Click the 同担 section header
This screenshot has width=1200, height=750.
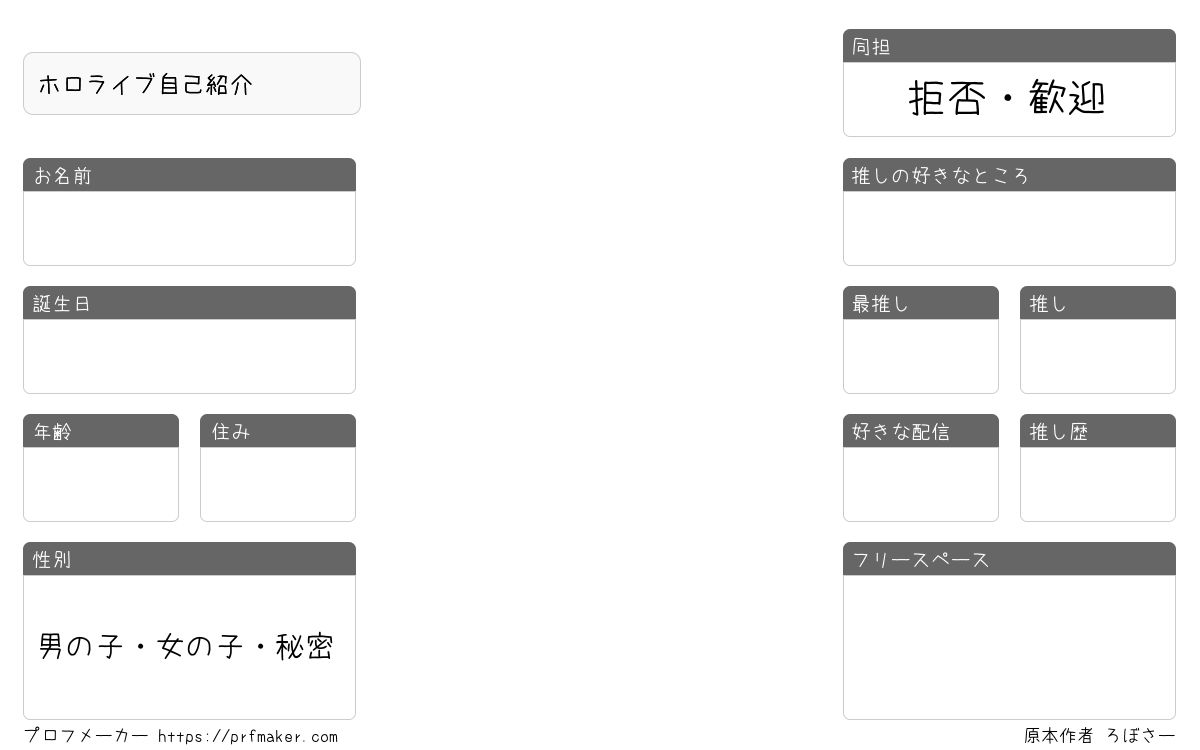pos(1009,46)
